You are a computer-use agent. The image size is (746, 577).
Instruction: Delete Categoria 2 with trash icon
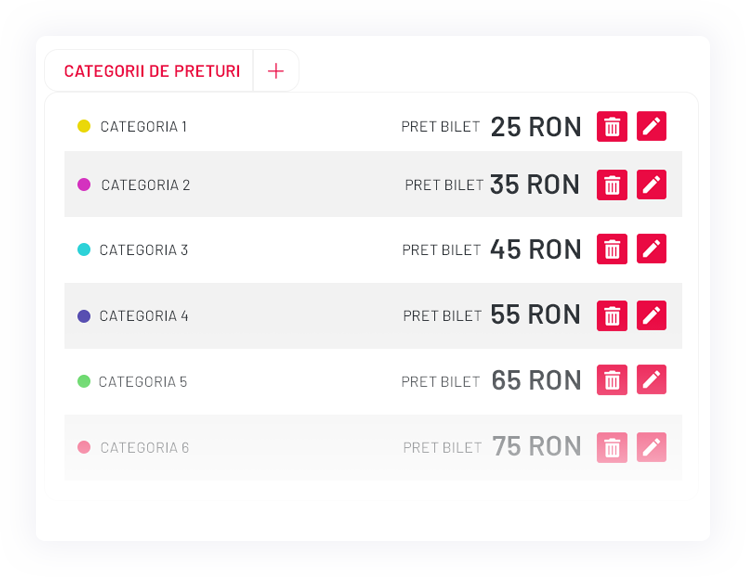coord(612,185)
